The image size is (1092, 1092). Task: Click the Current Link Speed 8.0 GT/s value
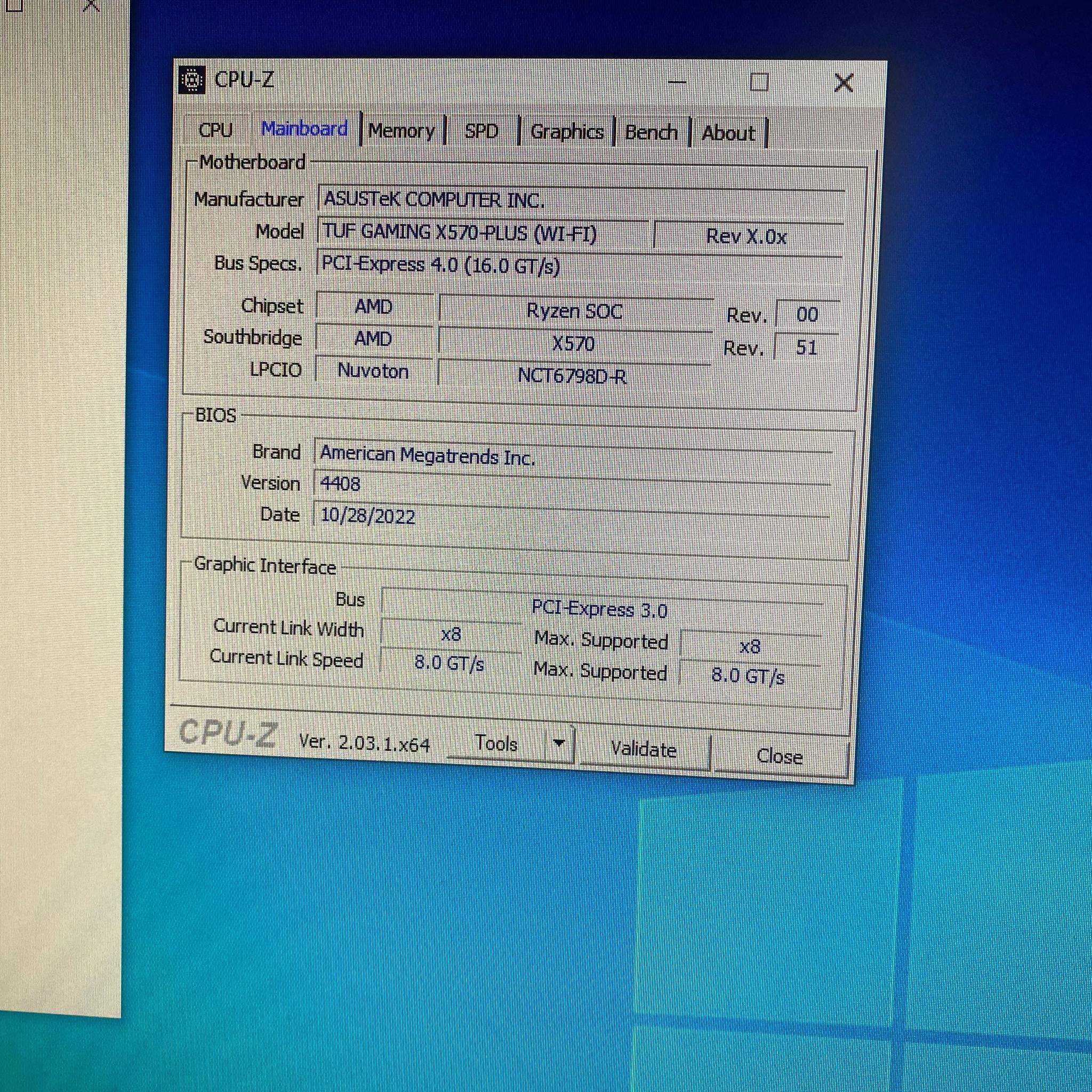(450, 662)
